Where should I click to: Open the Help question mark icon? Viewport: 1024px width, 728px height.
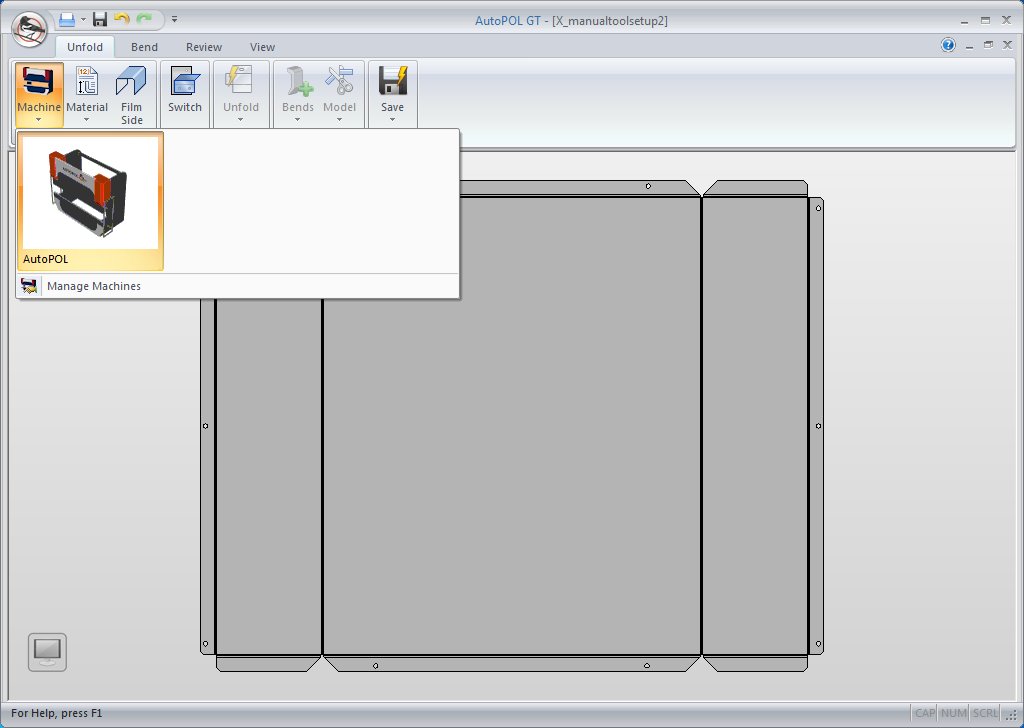[948, 45]
